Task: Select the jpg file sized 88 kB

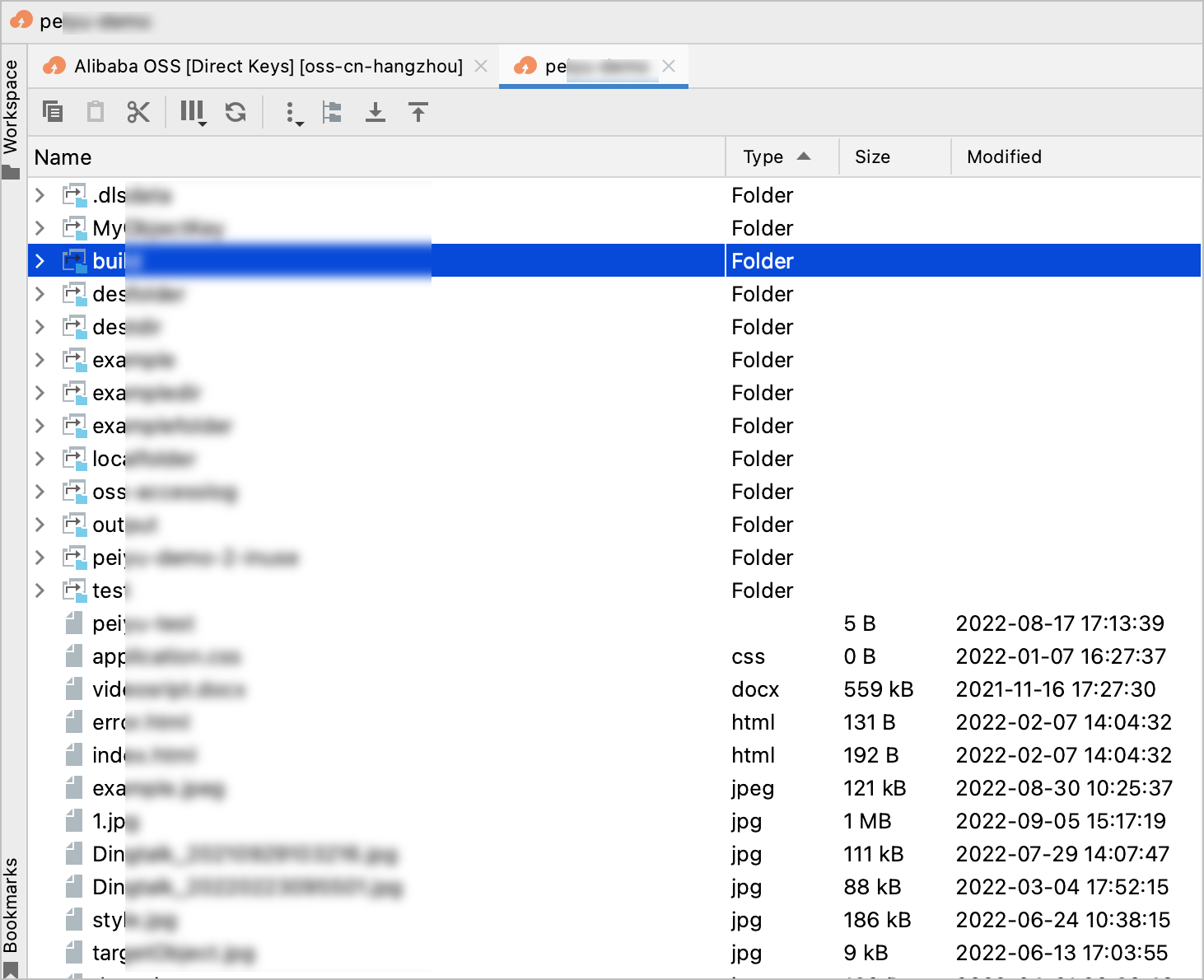Action: pos(614,887)
